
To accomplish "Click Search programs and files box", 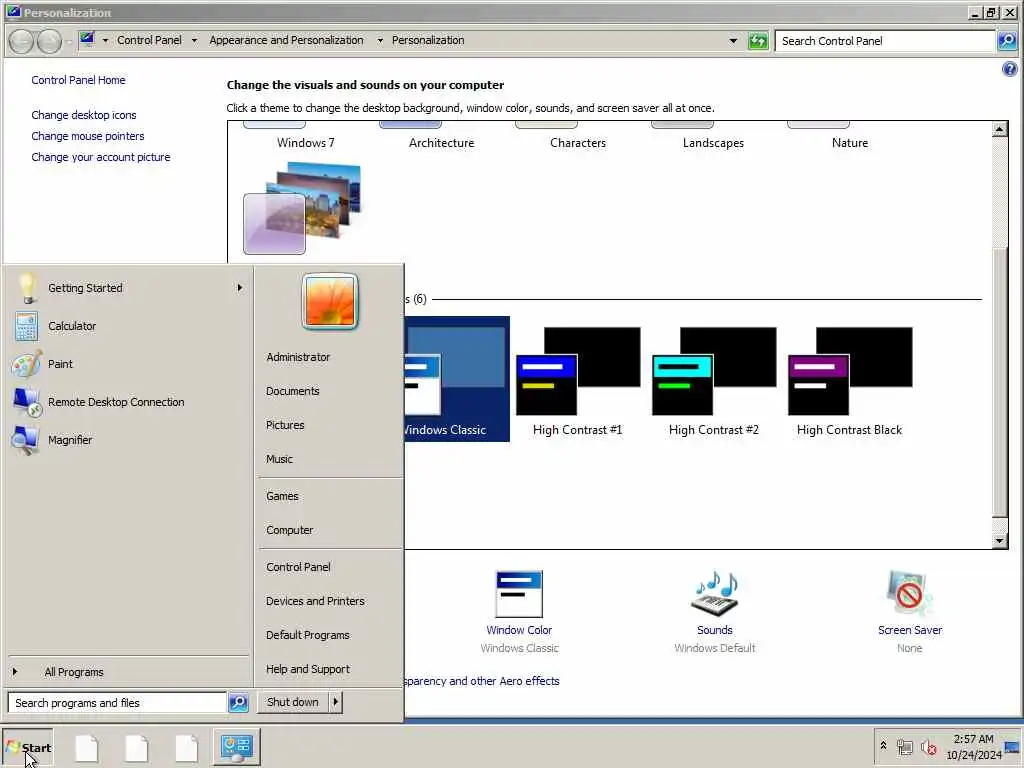I will pos(118,703).
